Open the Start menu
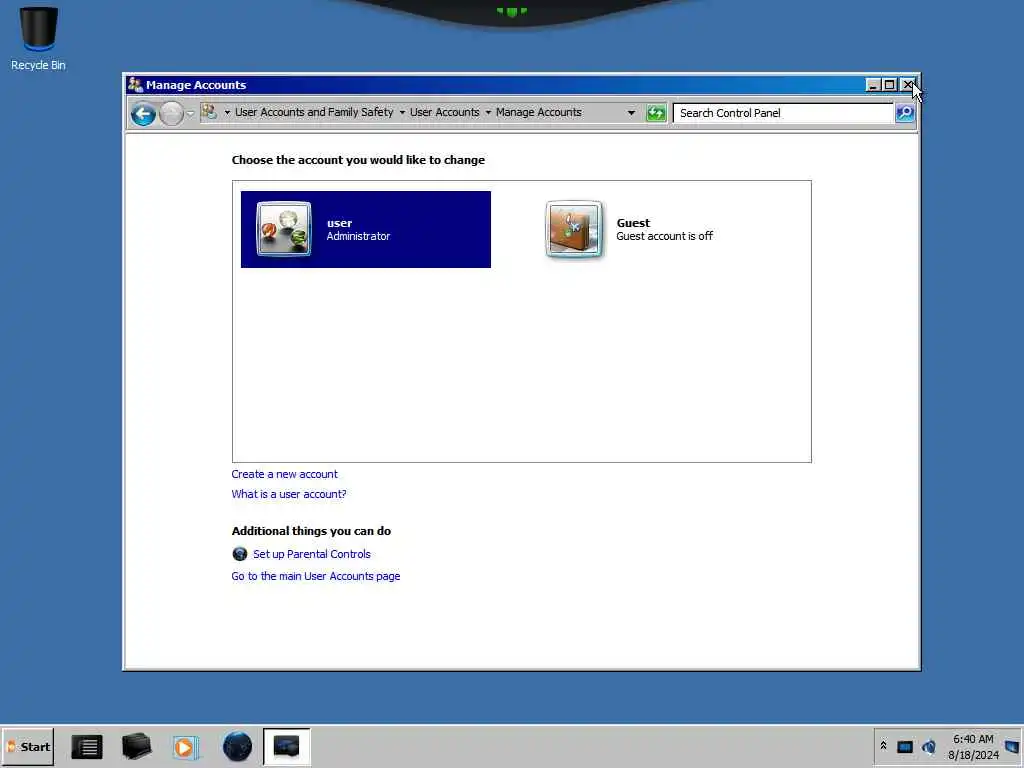 click(x=28, y=746)
